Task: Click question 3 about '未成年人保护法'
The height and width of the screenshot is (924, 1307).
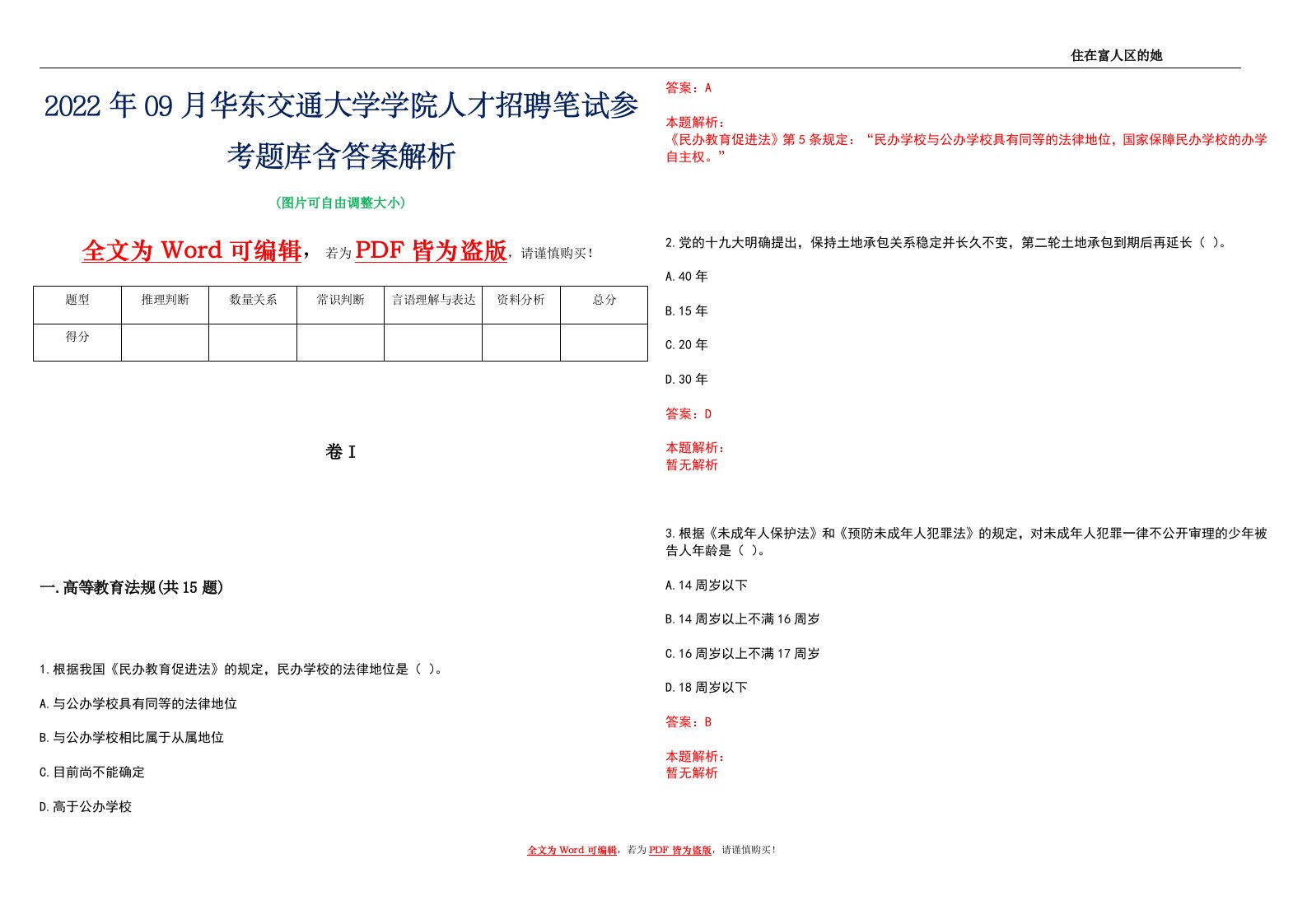Action: tap(966, 542)
